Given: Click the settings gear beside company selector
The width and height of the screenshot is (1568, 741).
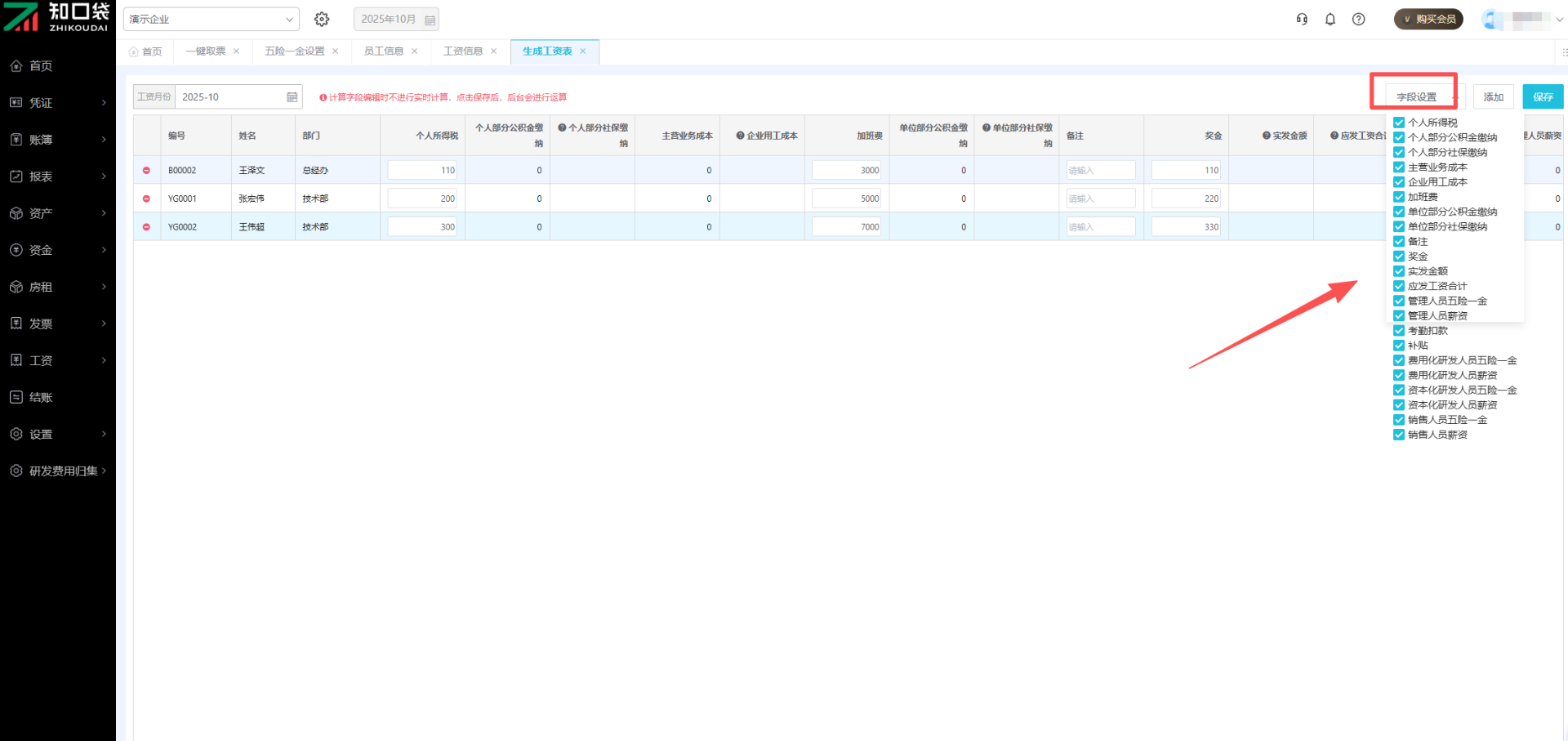Looking at the screenshot, I should (322, 19).
